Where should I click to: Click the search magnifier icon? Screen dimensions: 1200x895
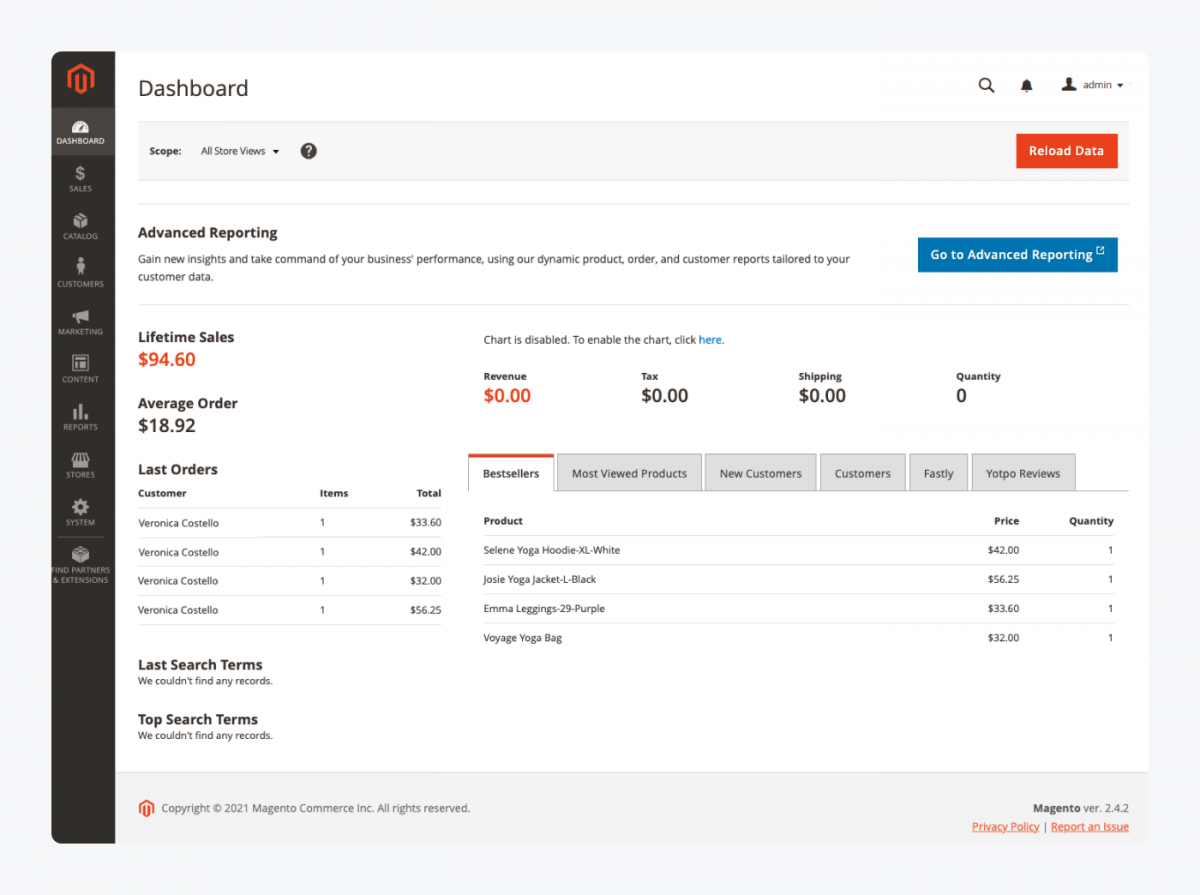pos(986,85)
